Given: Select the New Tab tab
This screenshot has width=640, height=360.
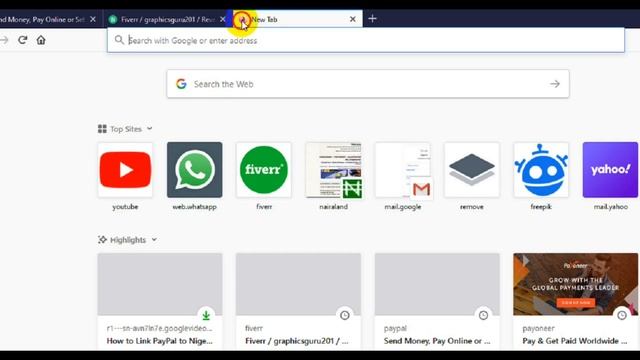Looking at the screenshot, I should [x=298, y=19].
